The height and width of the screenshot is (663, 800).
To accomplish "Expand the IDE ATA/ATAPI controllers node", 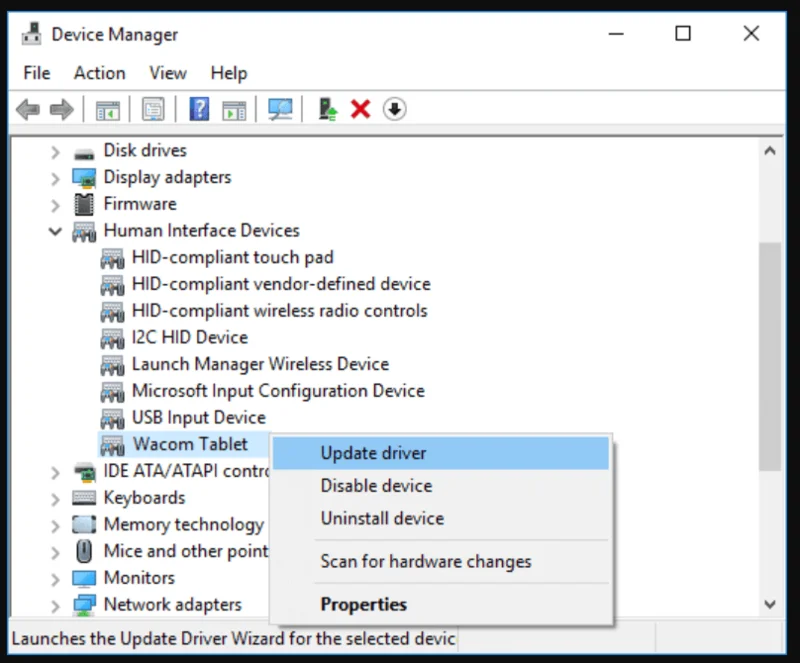I will pos(55,472).
